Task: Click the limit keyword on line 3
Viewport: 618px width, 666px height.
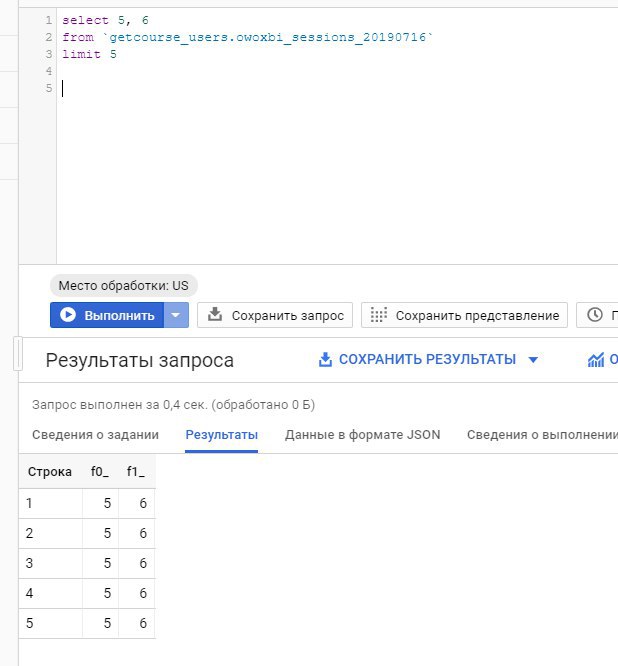Action: [82, 54]
